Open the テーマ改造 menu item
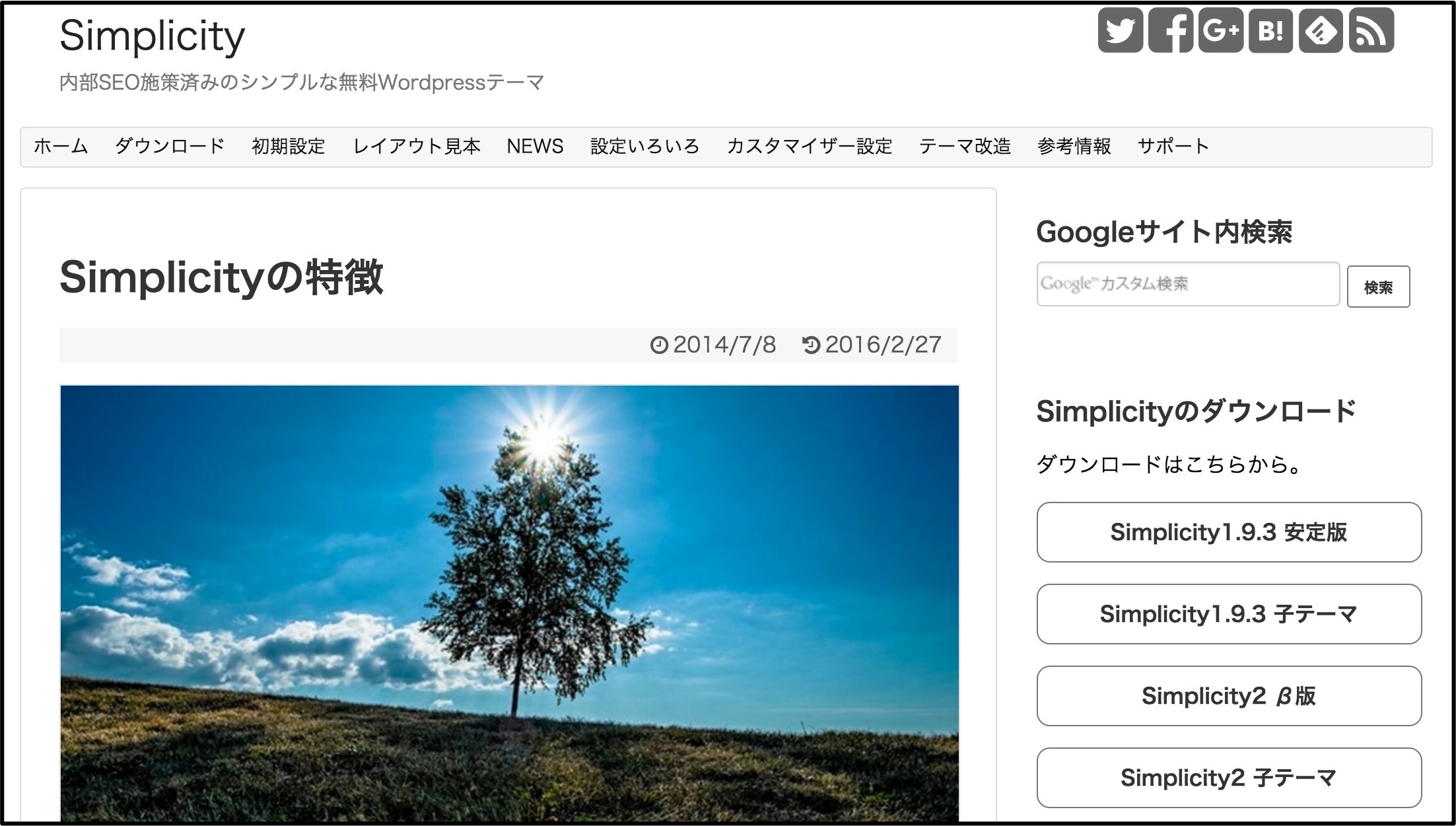The height and width of the screenshot is (826, 1456). click(x=965, y=147)
